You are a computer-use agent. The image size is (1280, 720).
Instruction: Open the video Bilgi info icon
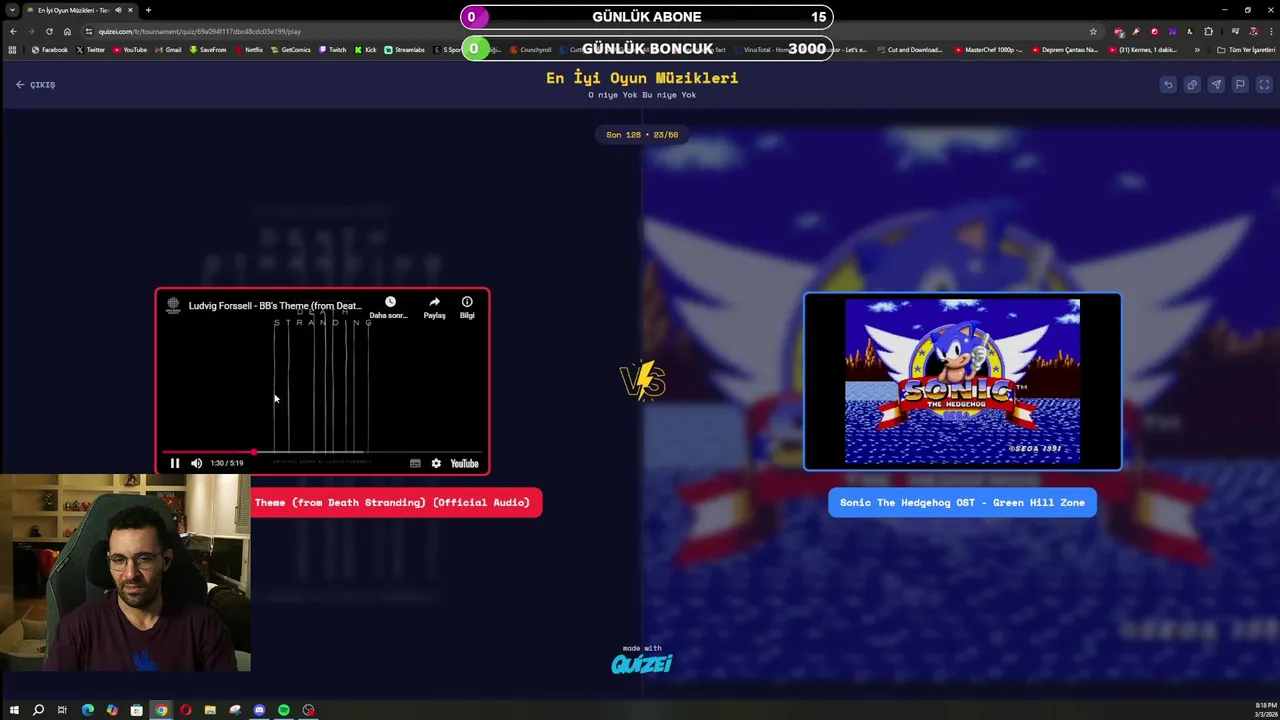click(467, 302)
